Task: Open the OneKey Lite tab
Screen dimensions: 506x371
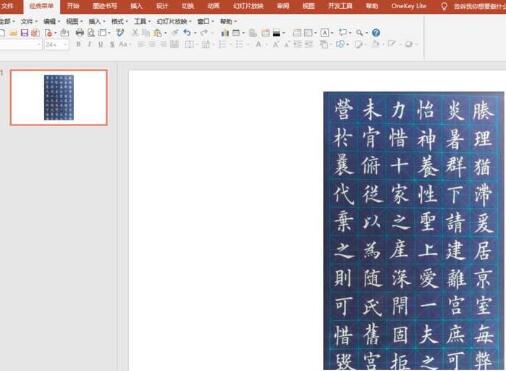Action: coord(409,6)
